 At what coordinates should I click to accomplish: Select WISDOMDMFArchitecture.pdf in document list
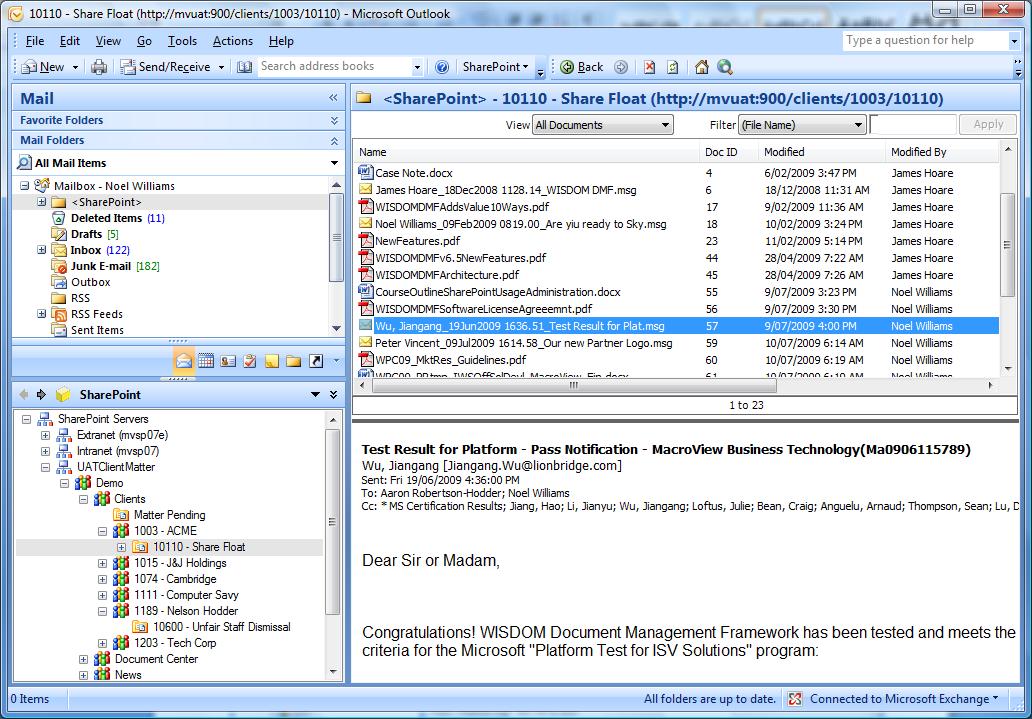pos(447,275)
